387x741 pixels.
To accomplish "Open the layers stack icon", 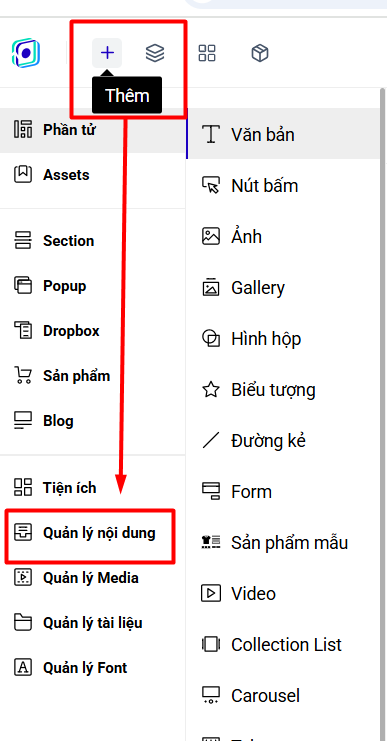I will (x=155, y=53).
